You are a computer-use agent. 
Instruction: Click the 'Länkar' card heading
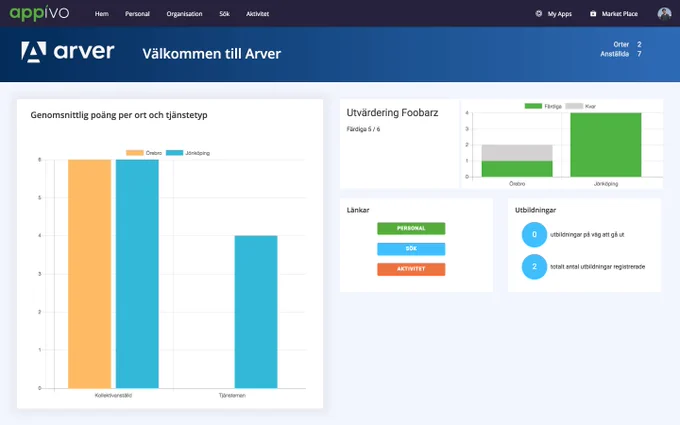click(x=358, y=210)
